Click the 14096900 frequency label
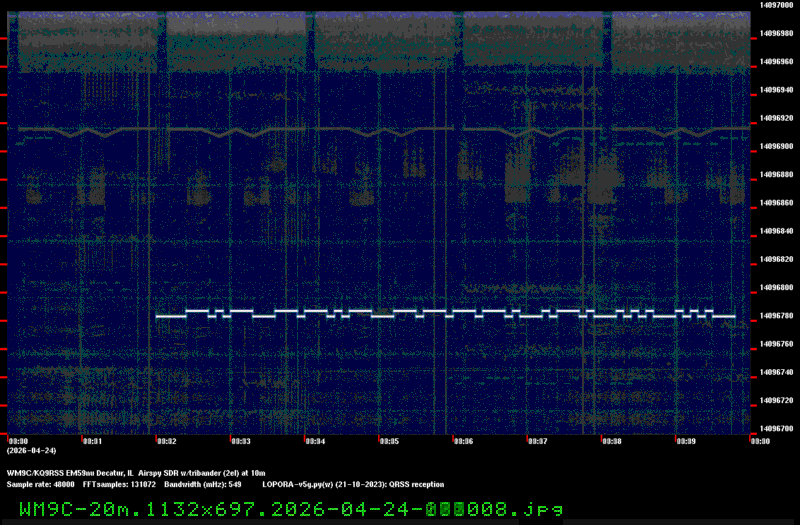This screenshot has height=525, width=800. coord(777,146)
